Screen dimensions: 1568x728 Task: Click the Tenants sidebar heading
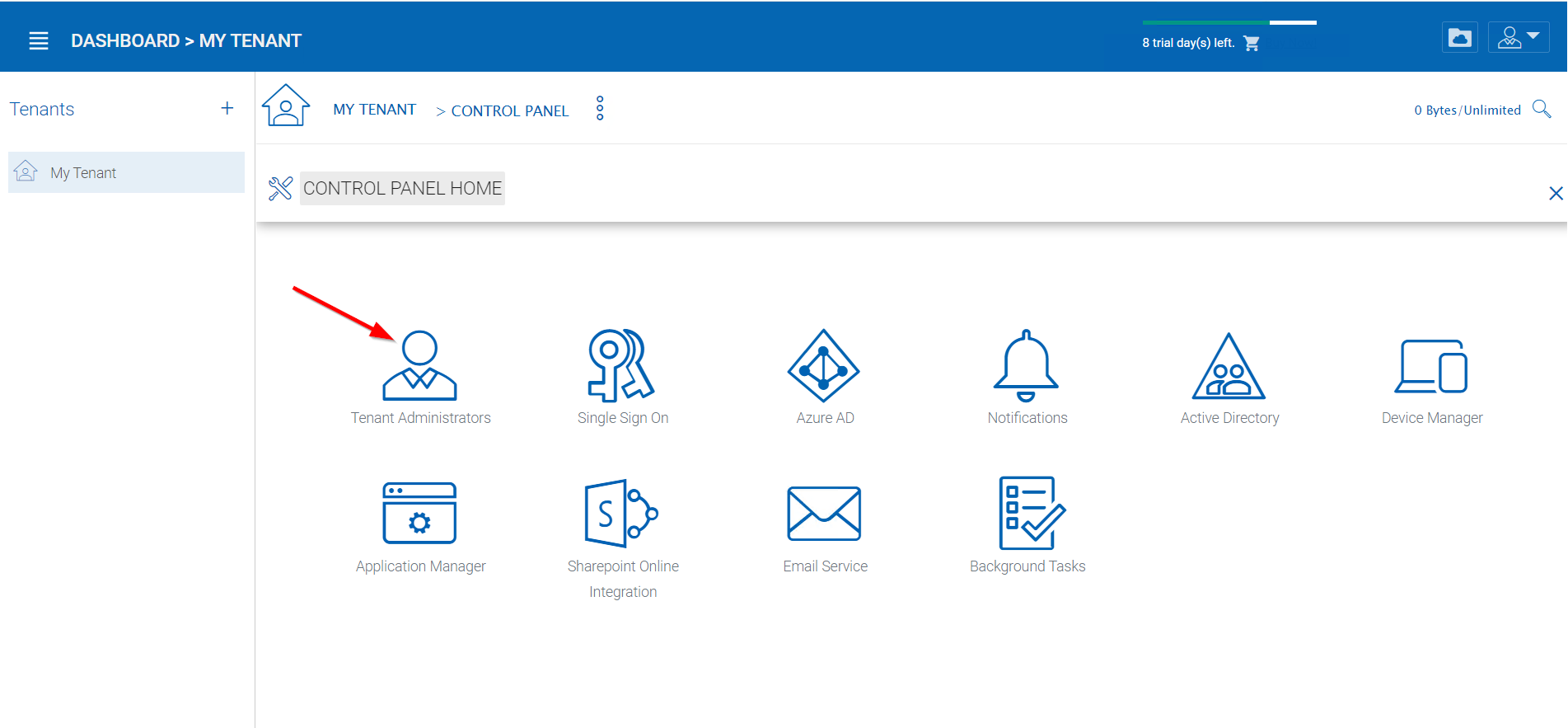(x=42, y=109)
